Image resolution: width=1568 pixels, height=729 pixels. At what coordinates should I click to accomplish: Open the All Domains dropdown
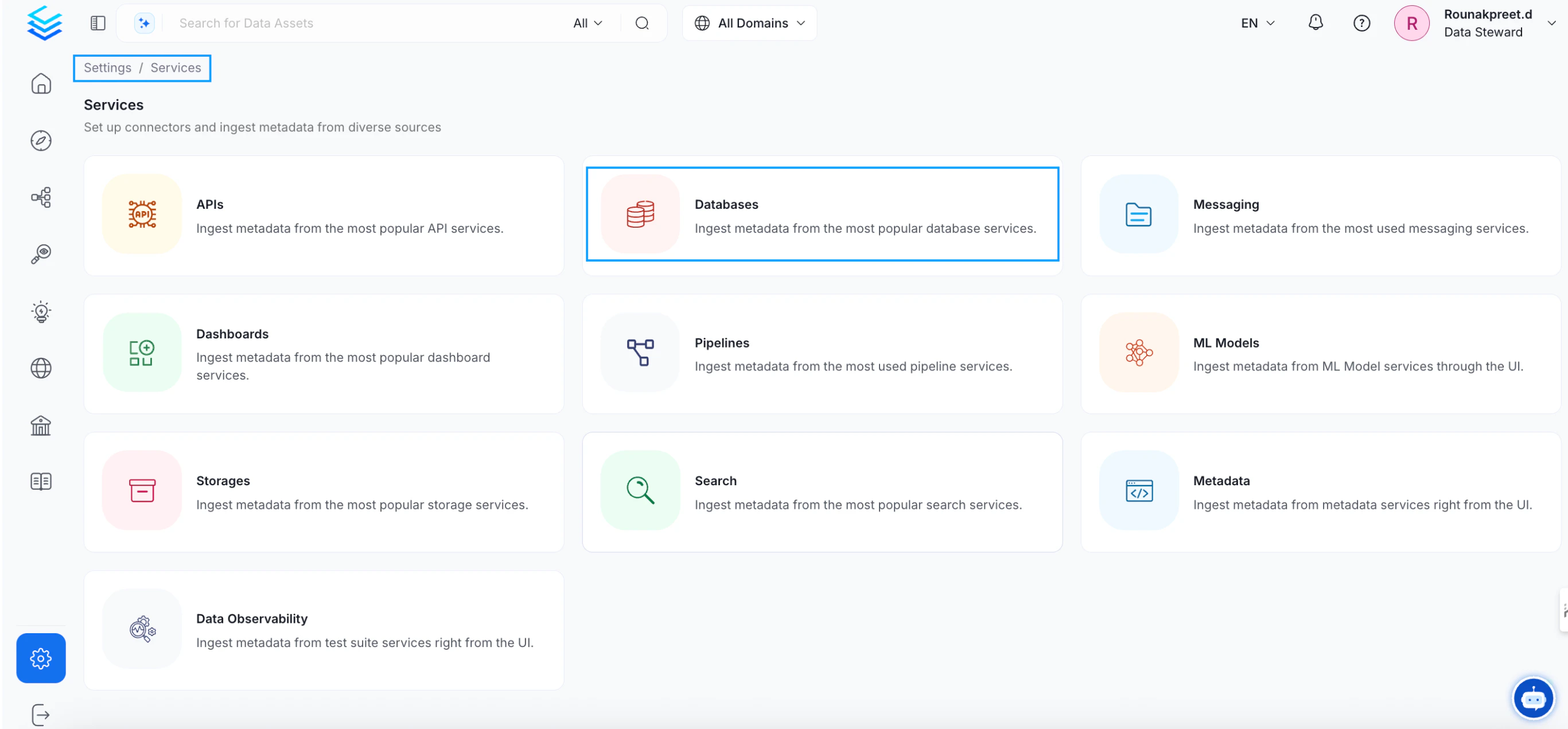pyautogui.click(x=749, y=23)
